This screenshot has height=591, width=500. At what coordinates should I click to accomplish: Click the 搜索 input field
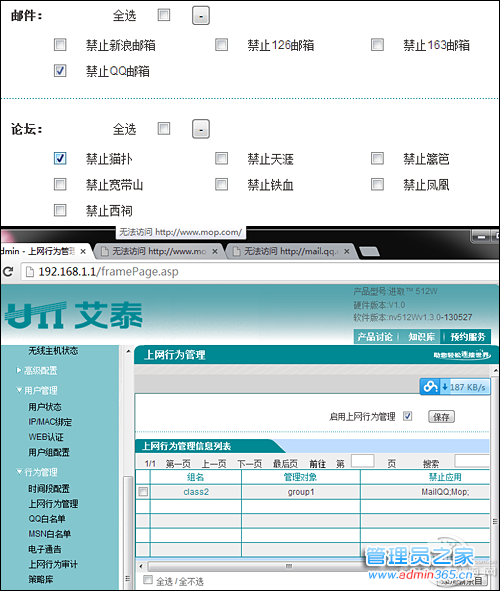click(x=472, y=461)
